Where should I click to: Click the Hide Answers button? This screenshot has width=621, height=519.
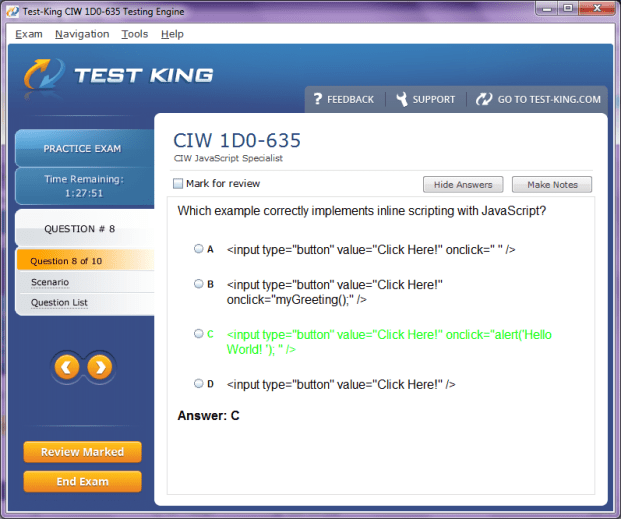pyautogui.click(x=463, y=185)
